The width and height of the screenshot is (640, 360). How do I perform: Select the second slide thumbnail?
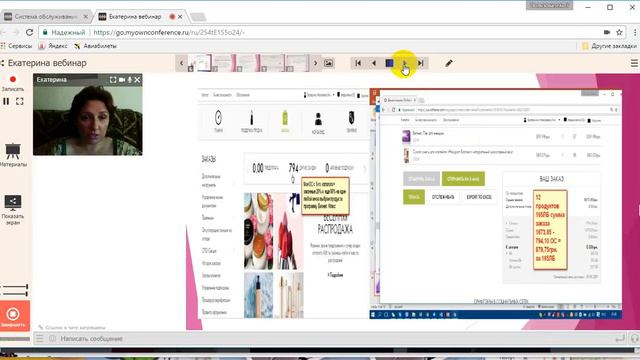224,63
